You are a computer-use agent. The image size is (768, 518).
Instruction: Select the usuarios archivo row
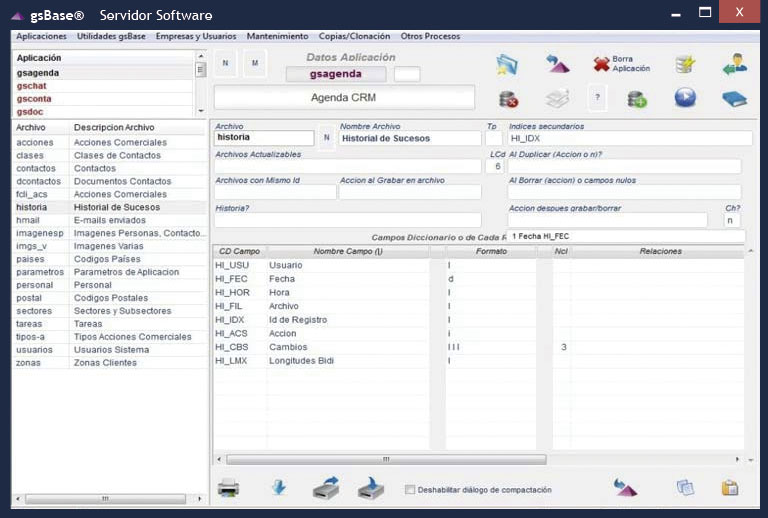pyautogui.click(x=110, y=350)
